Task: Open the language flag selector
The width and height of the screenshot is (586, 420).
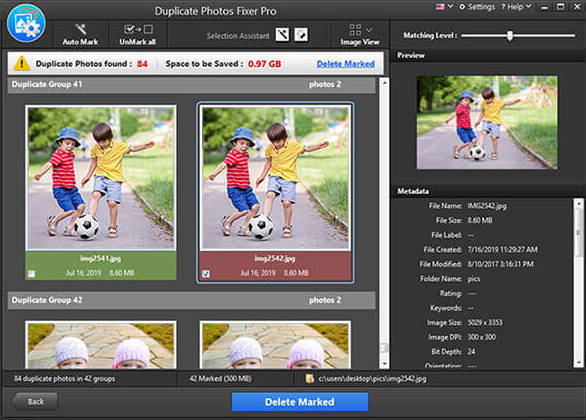Action: 444,6
